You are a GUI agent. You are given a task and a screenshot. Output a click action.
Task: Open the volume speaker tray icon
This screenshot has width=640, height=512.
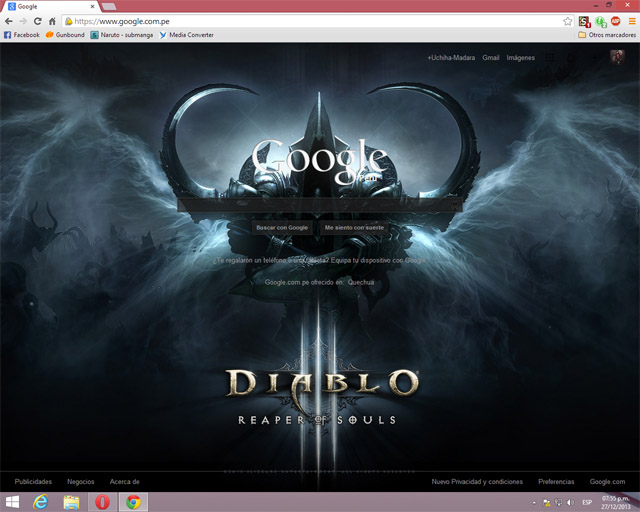[570, 503]
